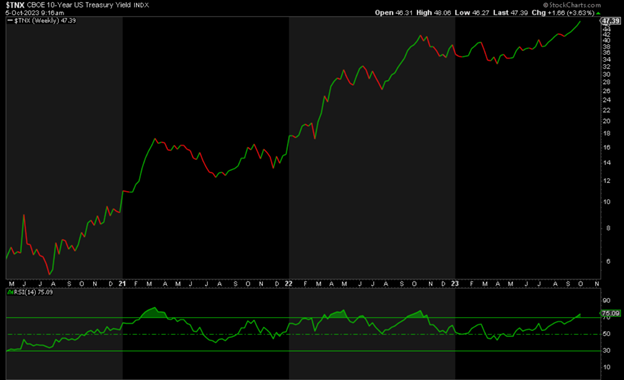Click the 'RSI(14) 75.09' legend text
Viewport: 624px width, 380px height.
pos(33,292)
